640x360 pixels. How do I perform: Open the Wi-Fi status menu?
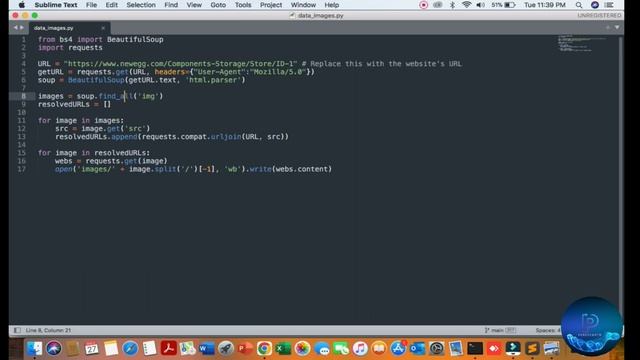[x=467, y=5]
